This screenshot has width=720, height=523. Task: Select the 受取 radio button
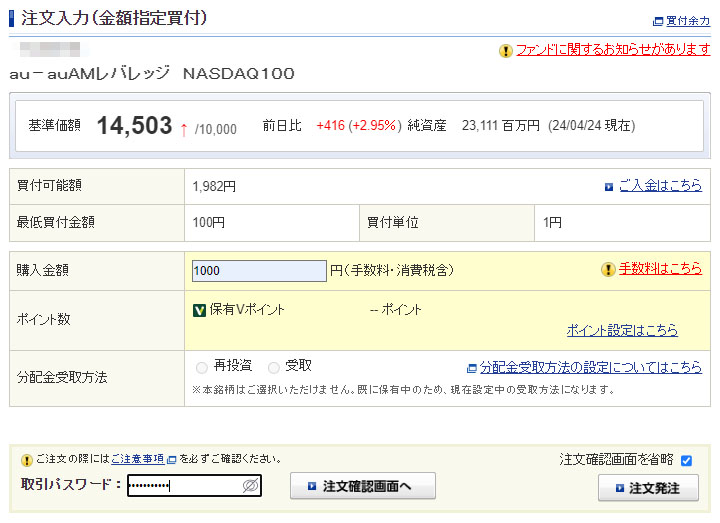(x=274, y=367)
